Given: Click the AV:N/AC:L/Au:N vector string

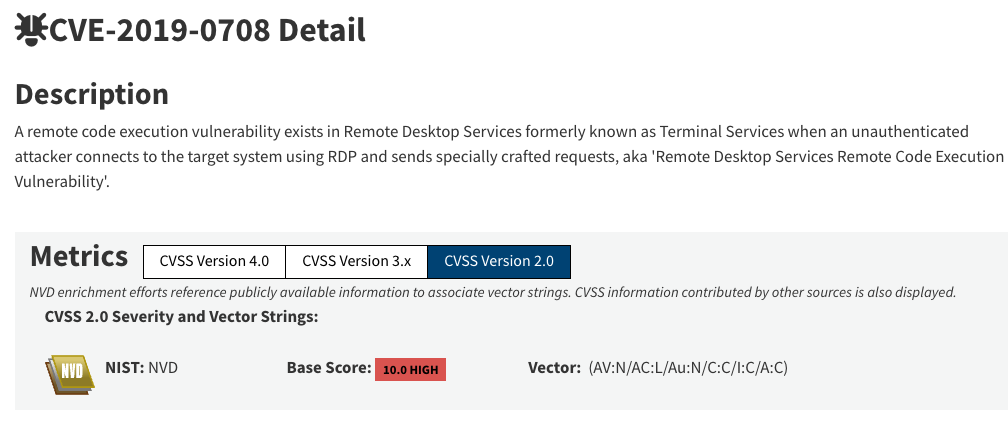Looking at the screenshot, I should coord(688,368).
